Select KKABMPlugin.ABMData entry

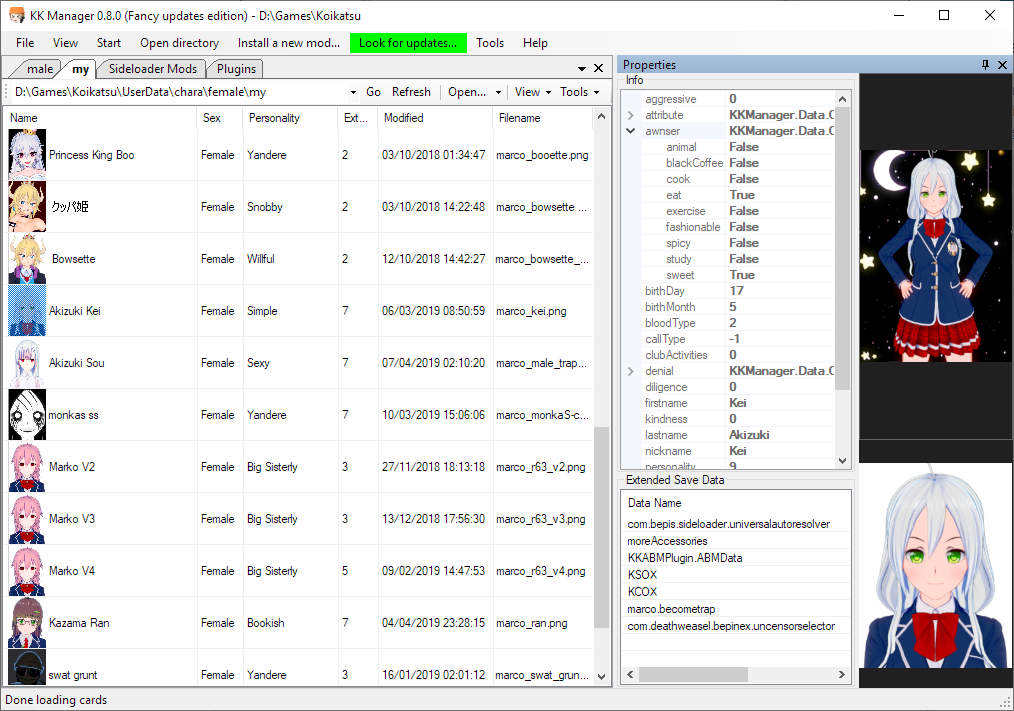685,558
